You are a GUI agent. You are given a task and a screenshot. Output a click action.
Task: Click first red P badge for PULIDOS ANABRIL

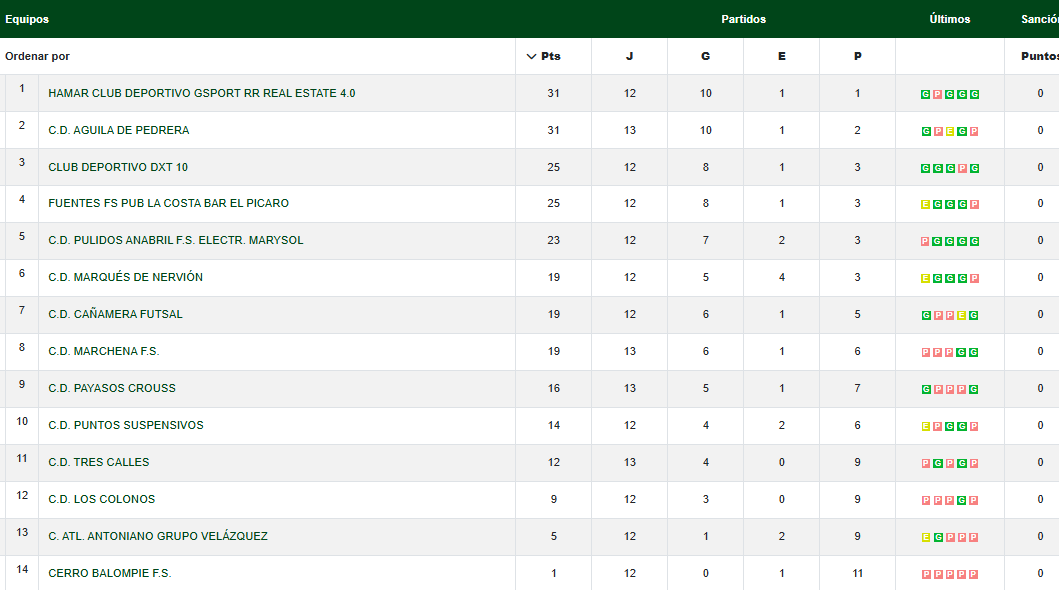coord(926,241)
